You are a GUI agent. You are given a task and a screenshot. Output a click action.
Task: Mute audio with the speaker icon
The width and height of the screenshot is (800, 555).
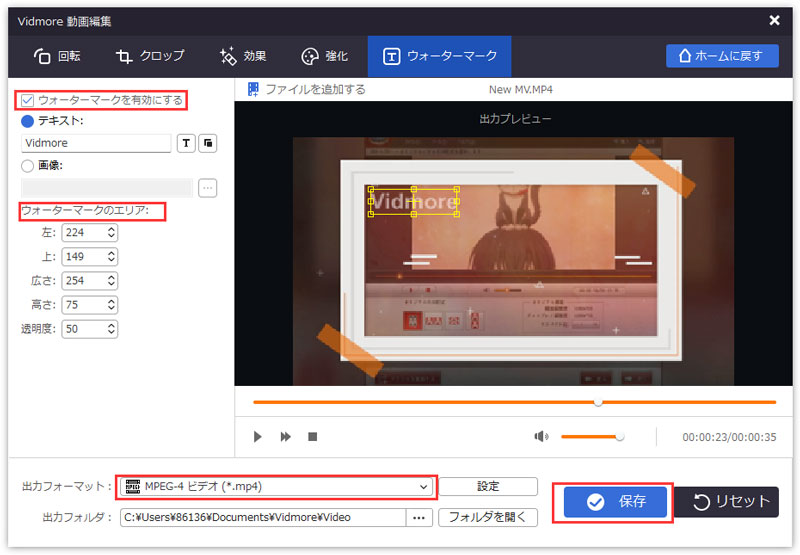click(541, 437)
